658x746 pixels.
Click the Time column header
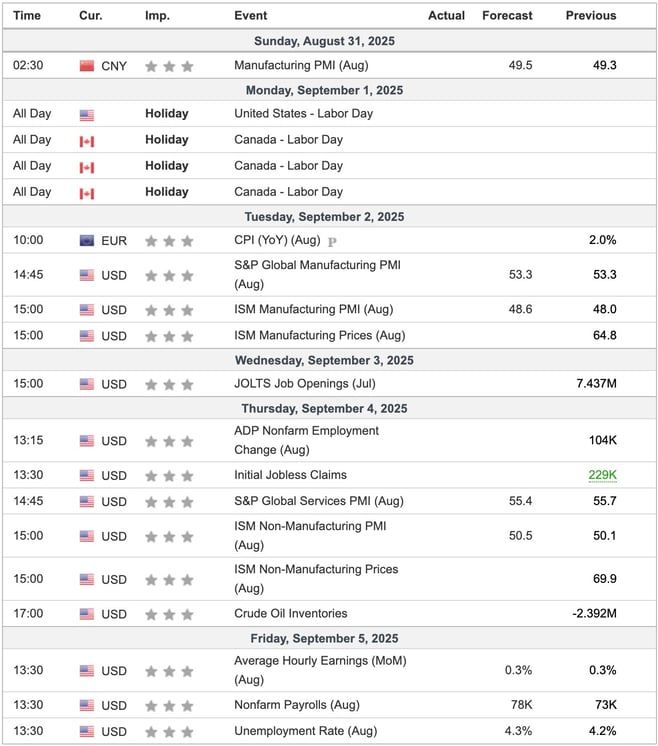tap(27, 16)
